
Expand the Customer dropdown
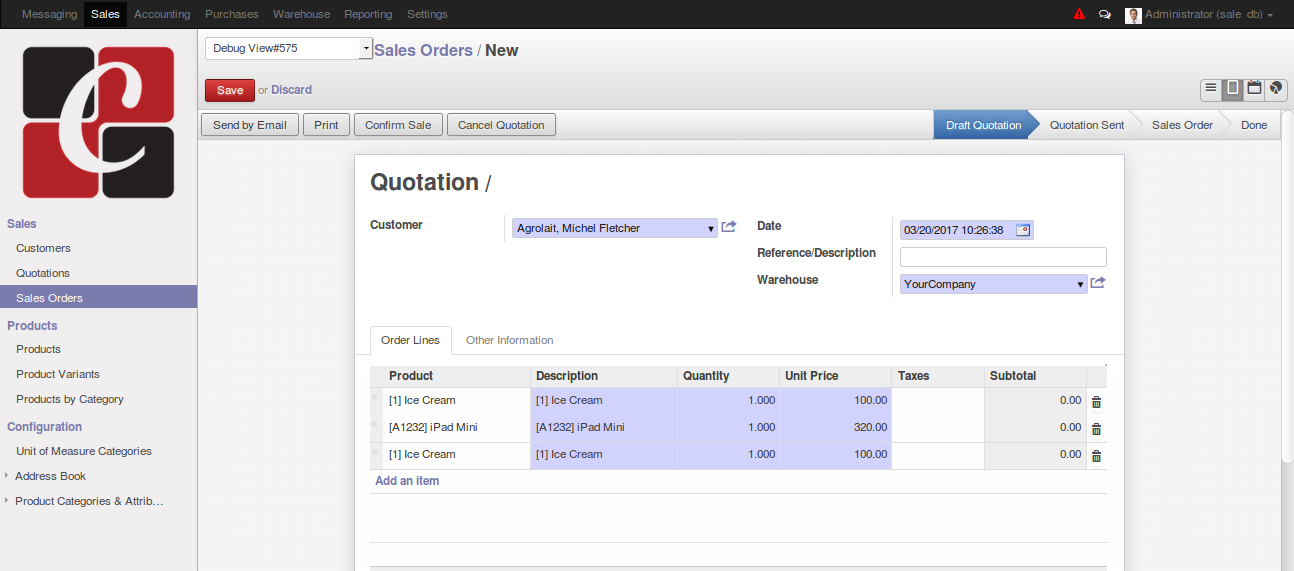tap(615, 228)
